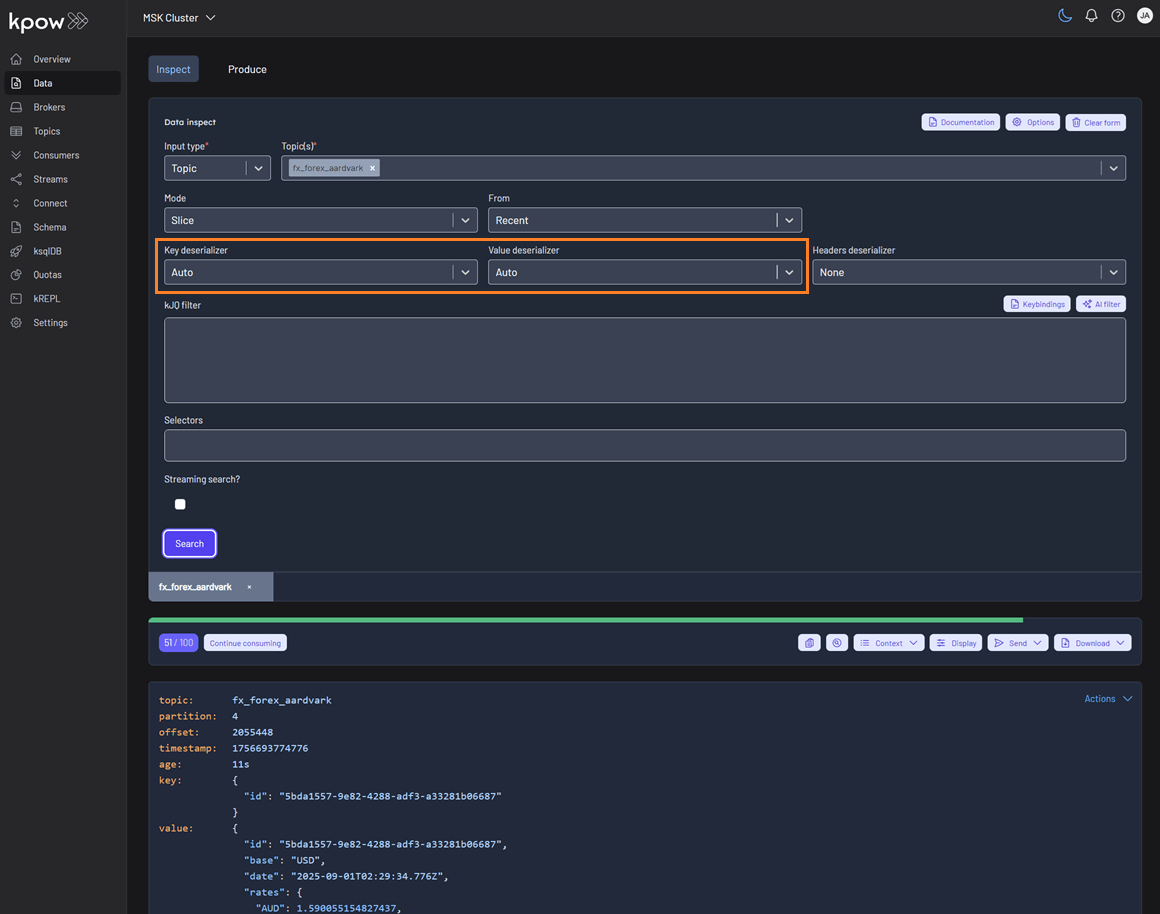This screenshot has width=1160, height=914.
Task: Click the offset value 2055448
Action: click(252, 733)
